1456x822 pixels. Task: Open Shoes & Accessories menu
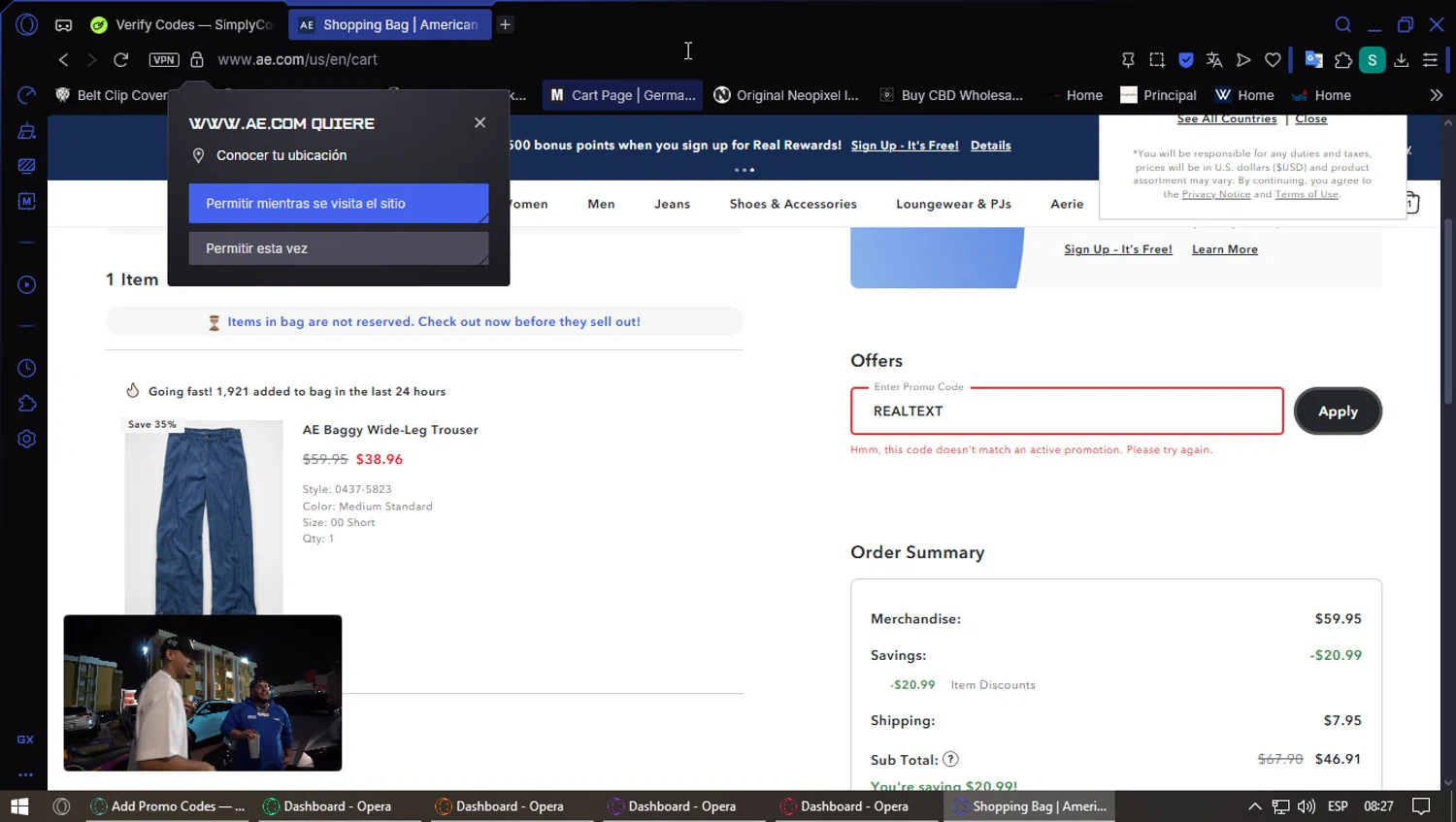tap(793, 204)
